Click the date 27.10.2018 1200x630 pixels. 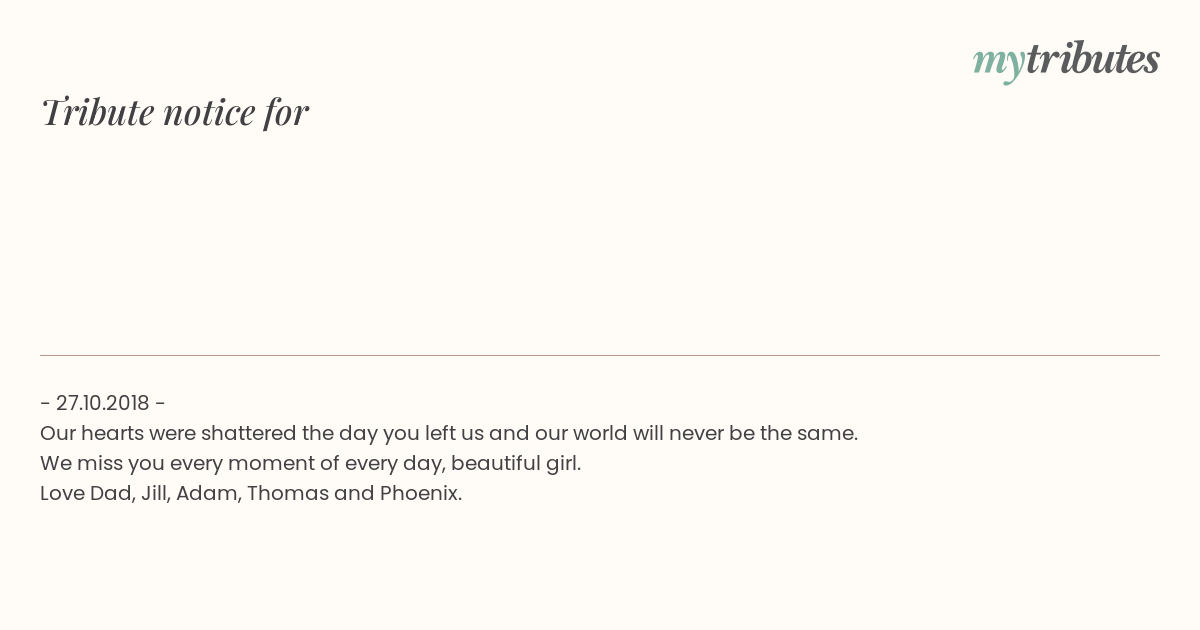[103, 403]
